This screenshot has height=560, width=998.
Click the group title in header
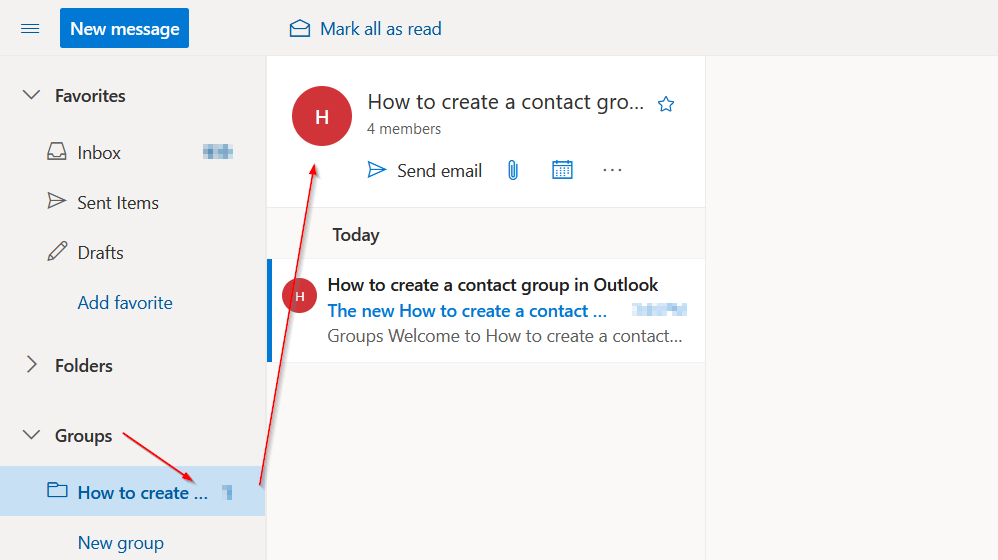[505, 102]
